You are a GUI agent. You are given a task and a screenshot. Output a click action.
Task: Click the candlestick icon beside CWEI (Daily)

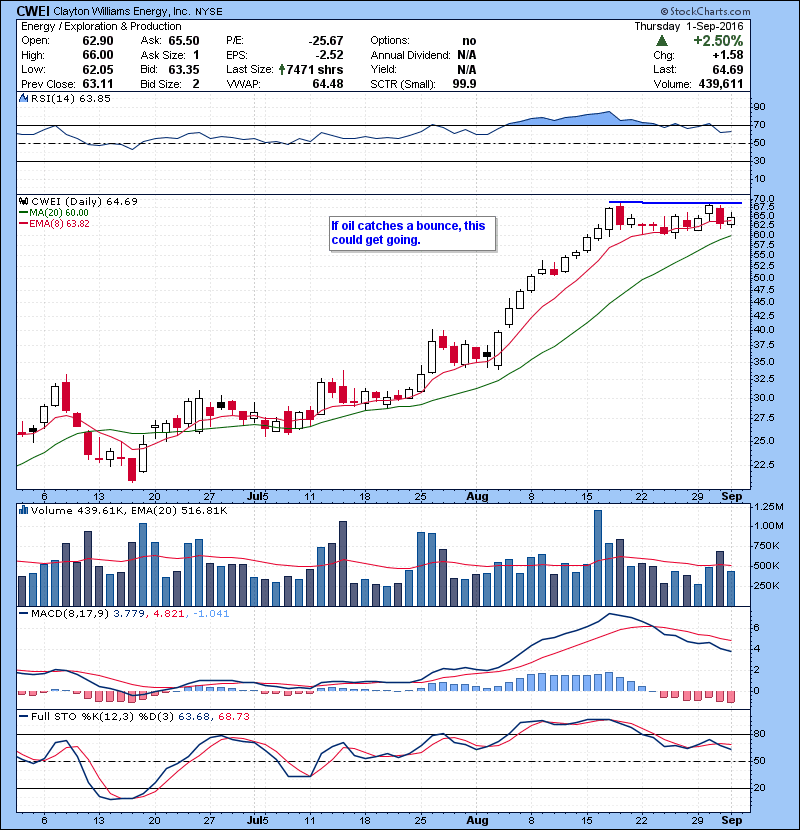(x=23, y=201)
